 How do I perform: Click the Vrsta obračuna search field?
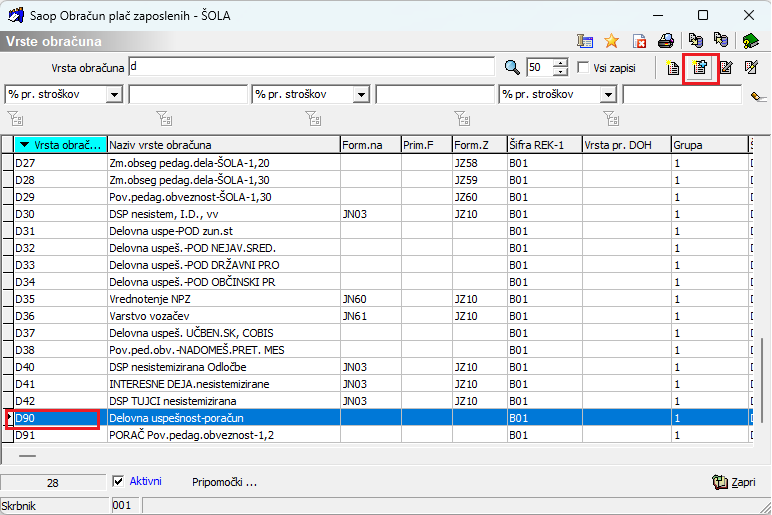312,67
